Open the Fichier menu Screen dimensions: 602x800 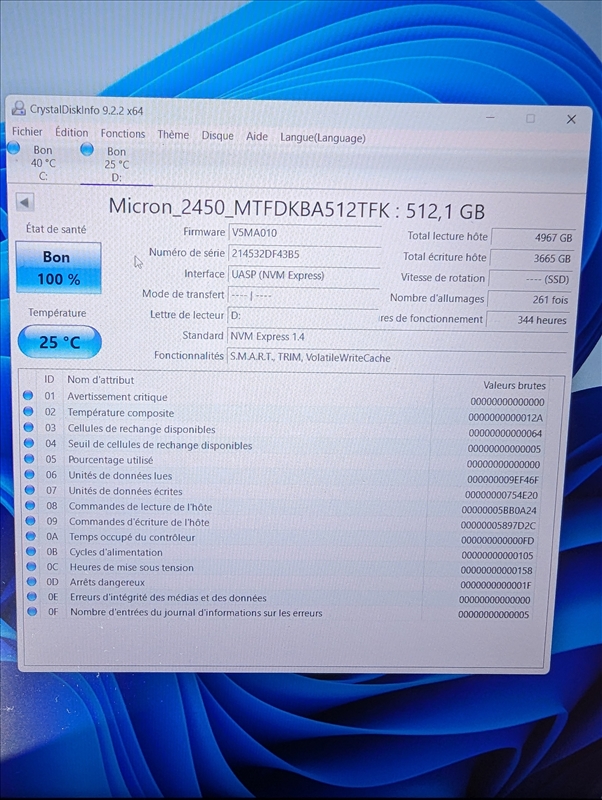[x=27, y=132]
